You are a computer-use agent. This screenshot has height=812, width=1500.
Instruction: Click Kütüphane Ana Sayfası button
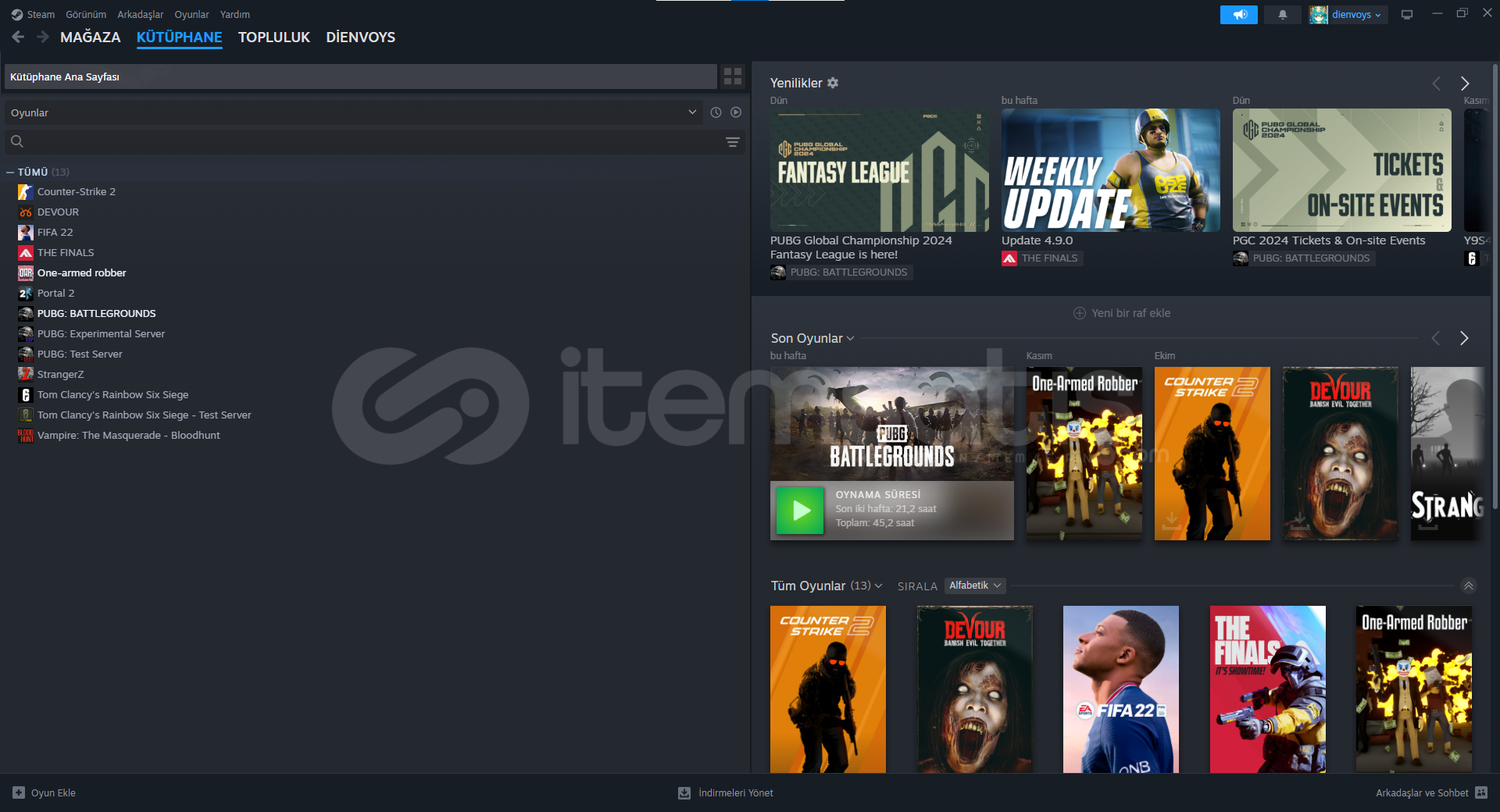(360, 77)
